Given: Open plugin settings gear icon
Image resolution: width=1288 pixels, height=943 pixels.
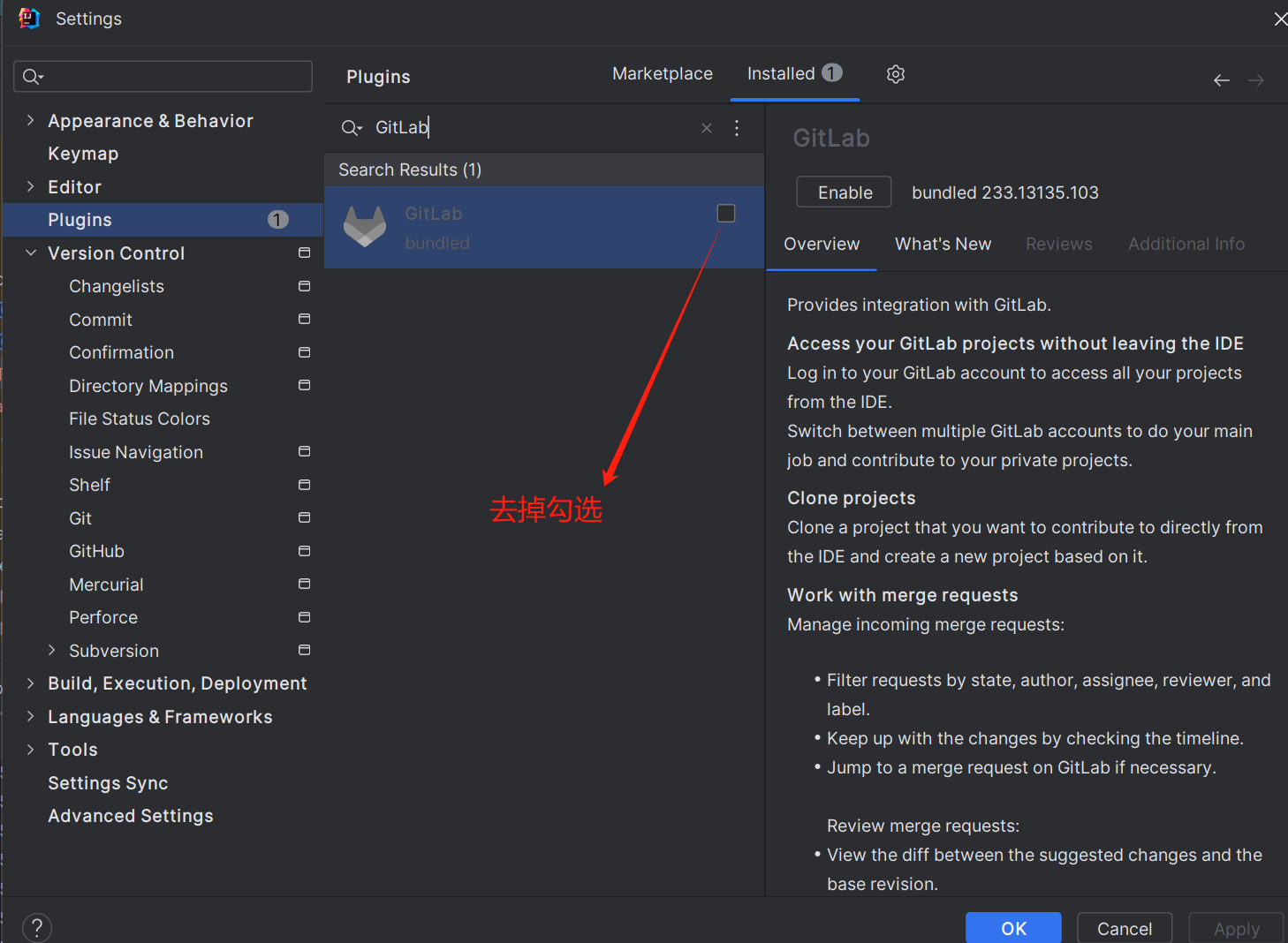Looking at the screenshot, I should pos(896,74).
